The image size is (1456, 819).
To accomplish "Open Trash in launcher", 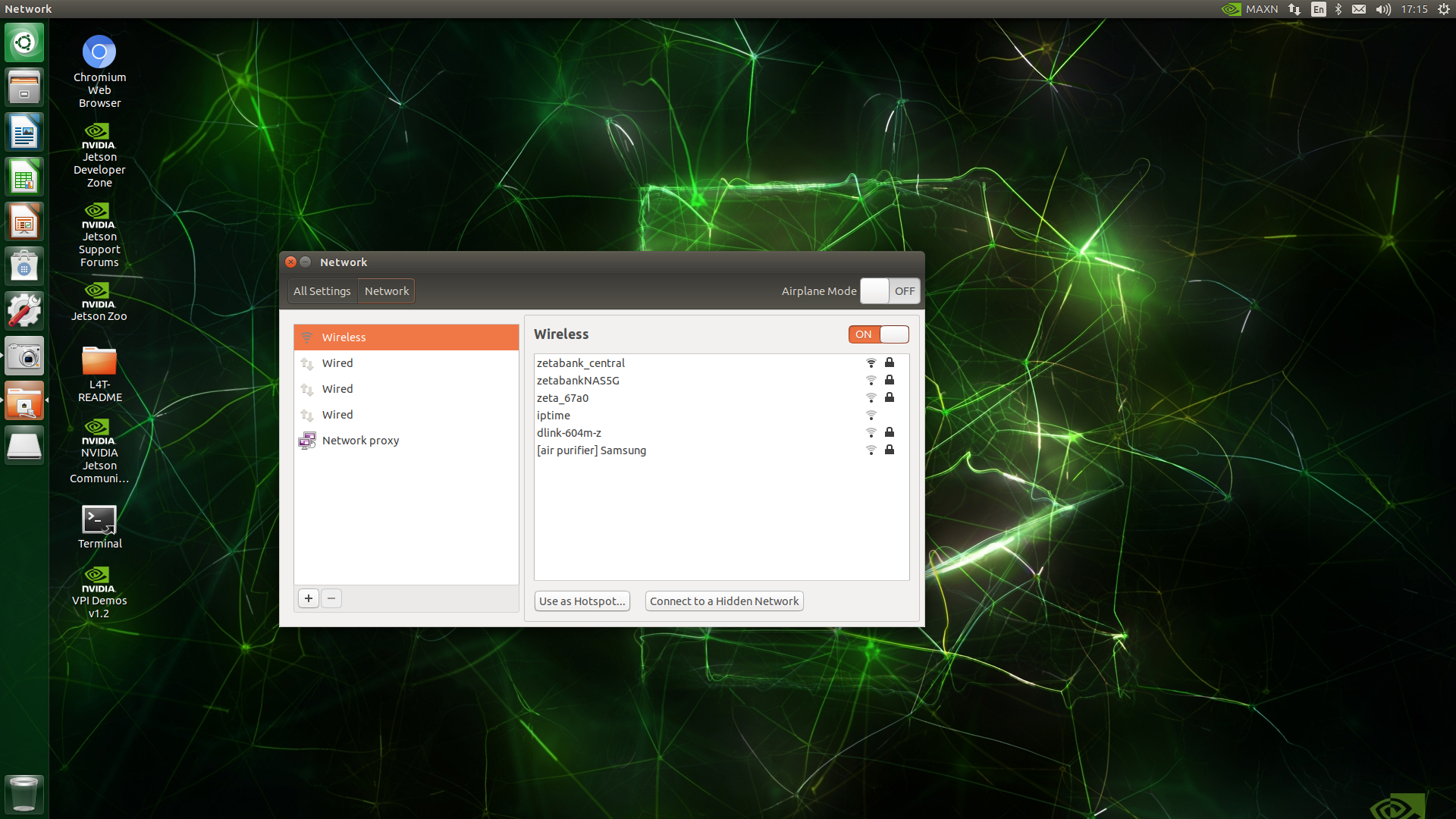I will tap(24, 793).
